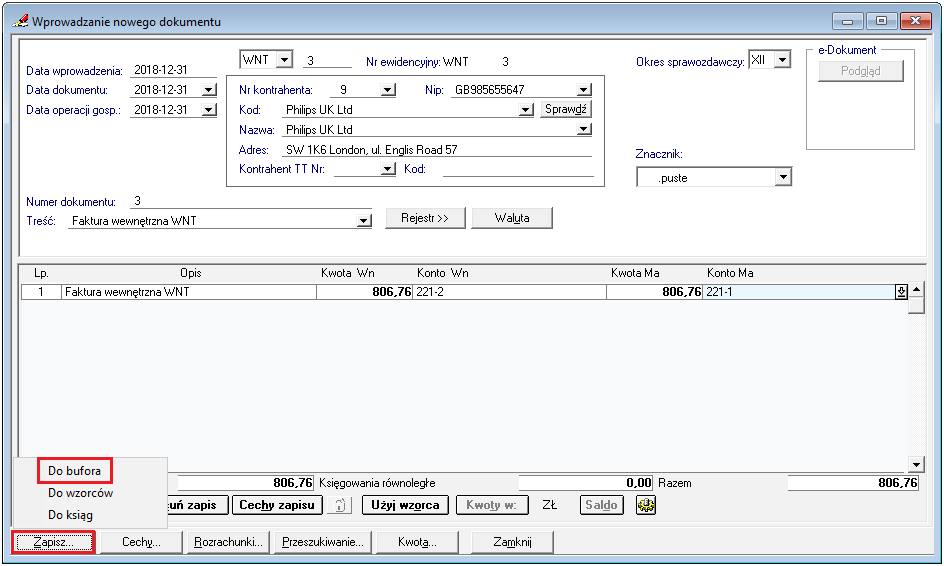Screen dimensions: 944x566
Task: Choose Do ksiąg from the save menu
Action: click(x=70, y=515)
